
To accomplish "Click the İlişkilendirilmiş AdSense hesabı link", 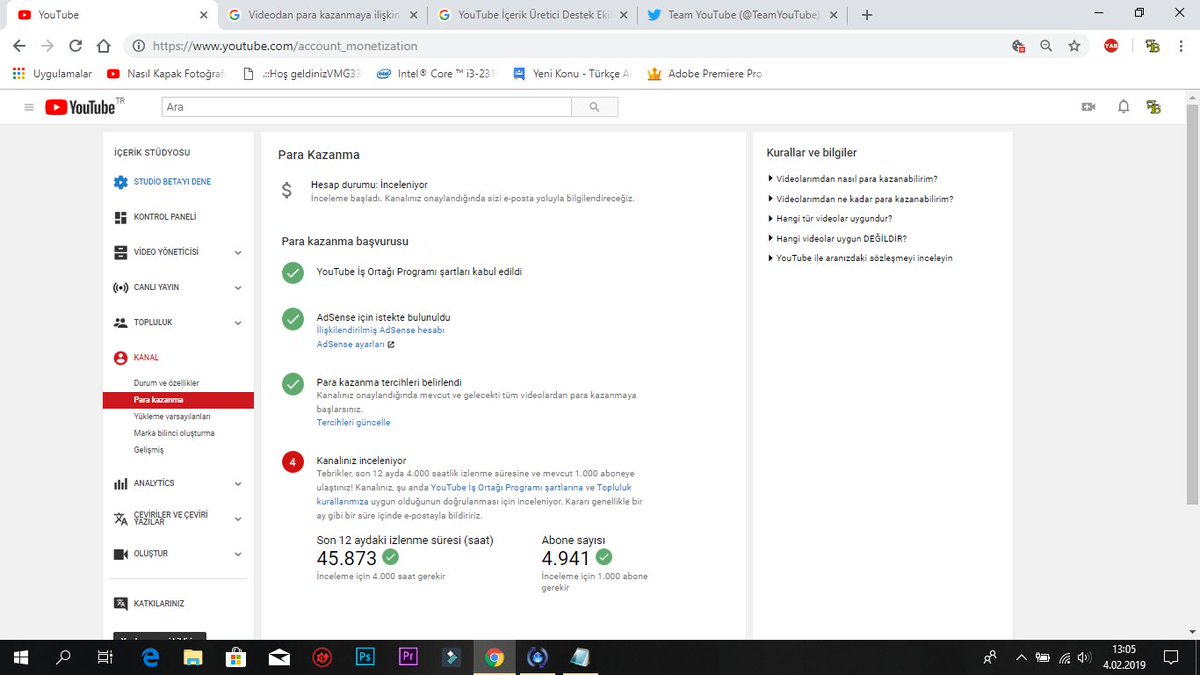I will [380, 330].
